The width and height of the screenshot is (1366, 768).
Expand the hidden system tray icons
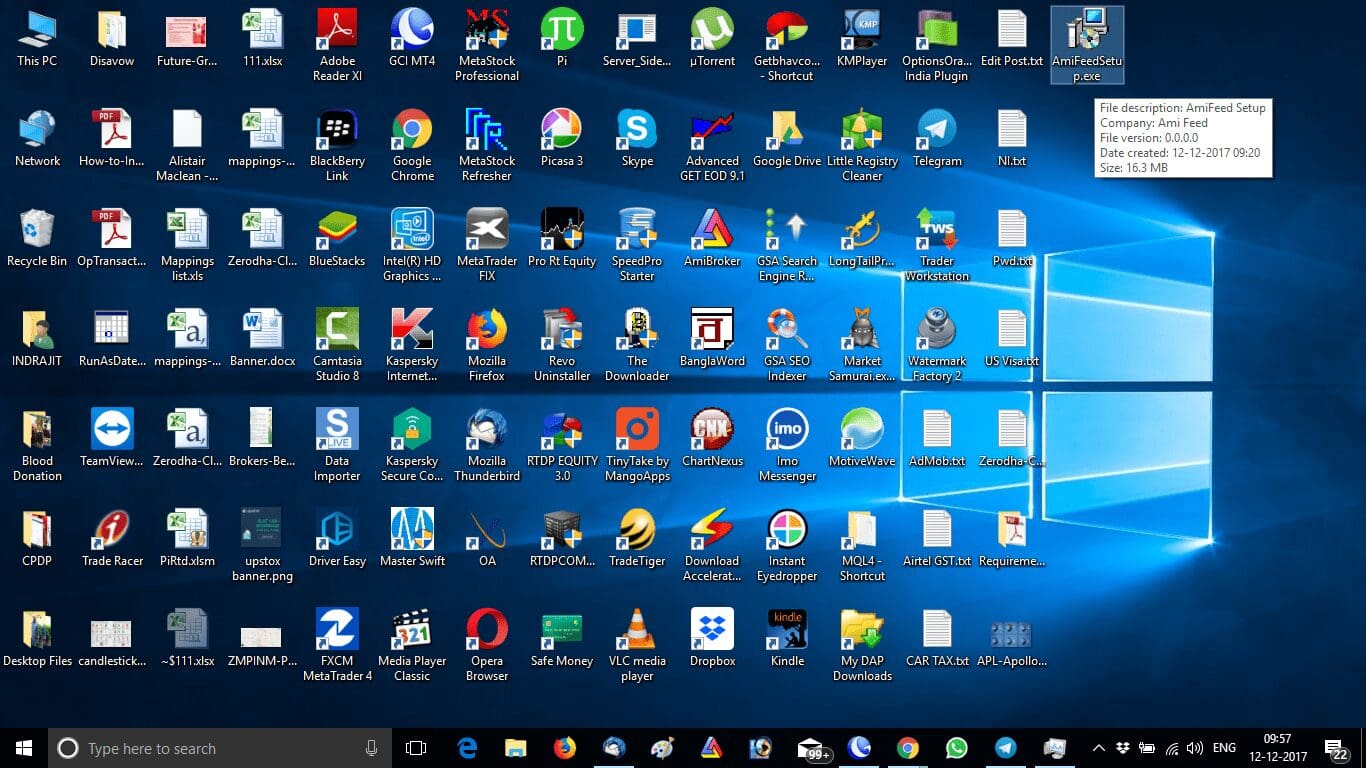[1098, 748]
